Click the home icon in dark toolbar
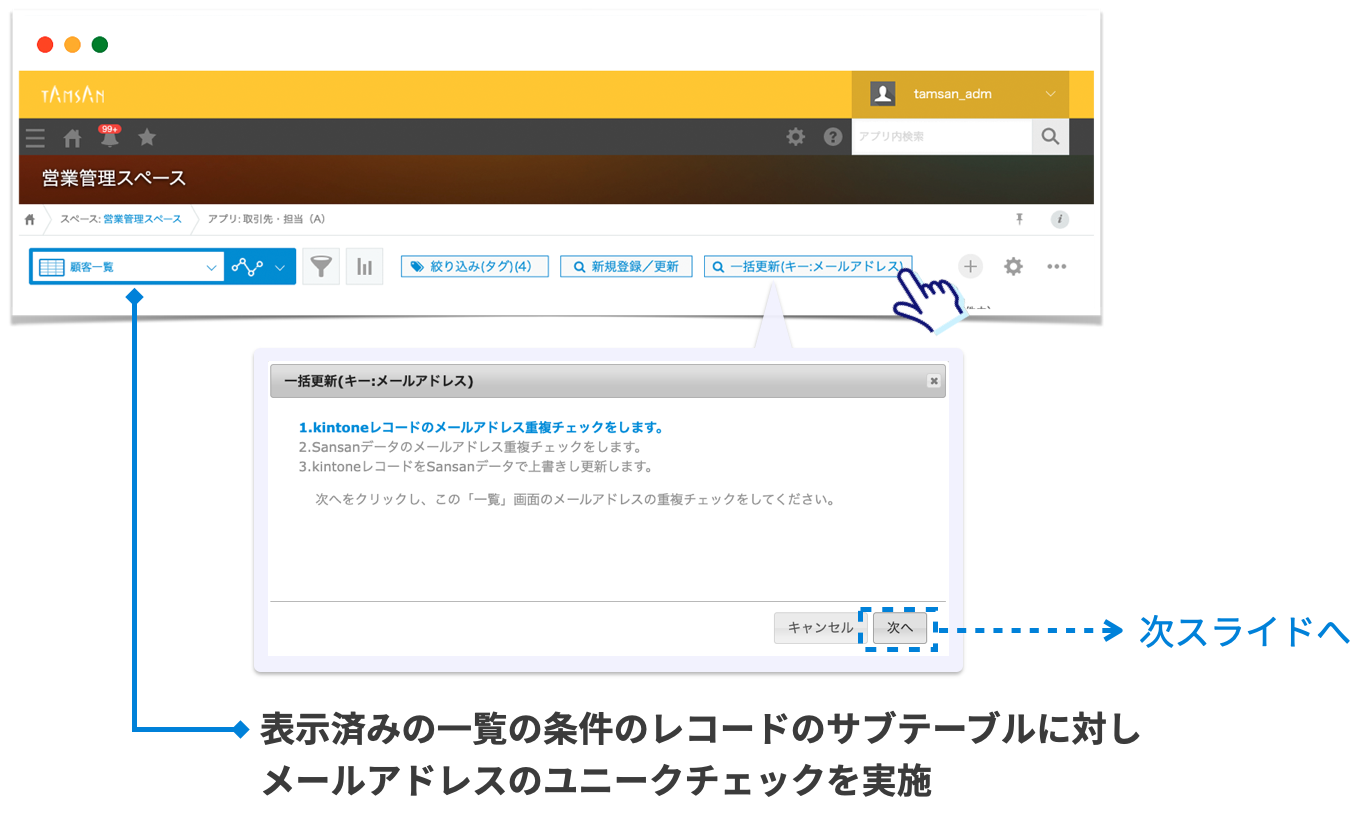This screenshot has height=815, width=1368. (x=72, y=138)
